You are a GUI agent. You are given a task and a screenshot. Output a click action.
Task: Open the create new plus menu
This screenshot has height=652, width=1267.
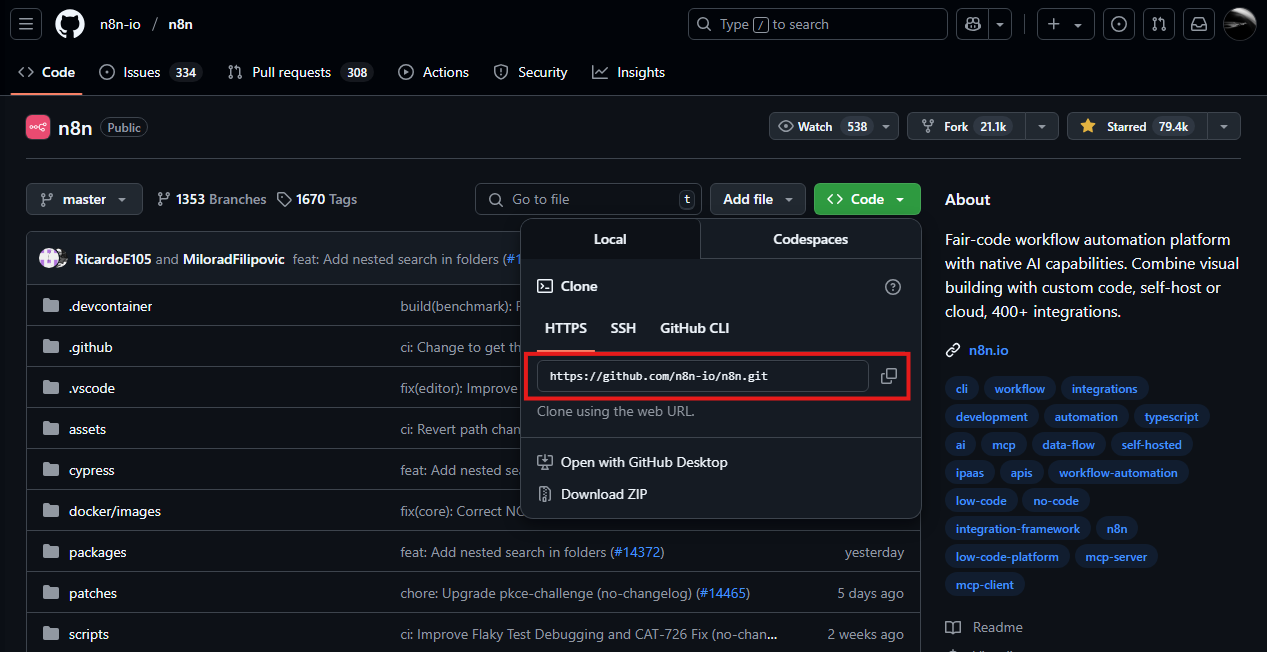pyautogui.click(x=1064, y=24)
